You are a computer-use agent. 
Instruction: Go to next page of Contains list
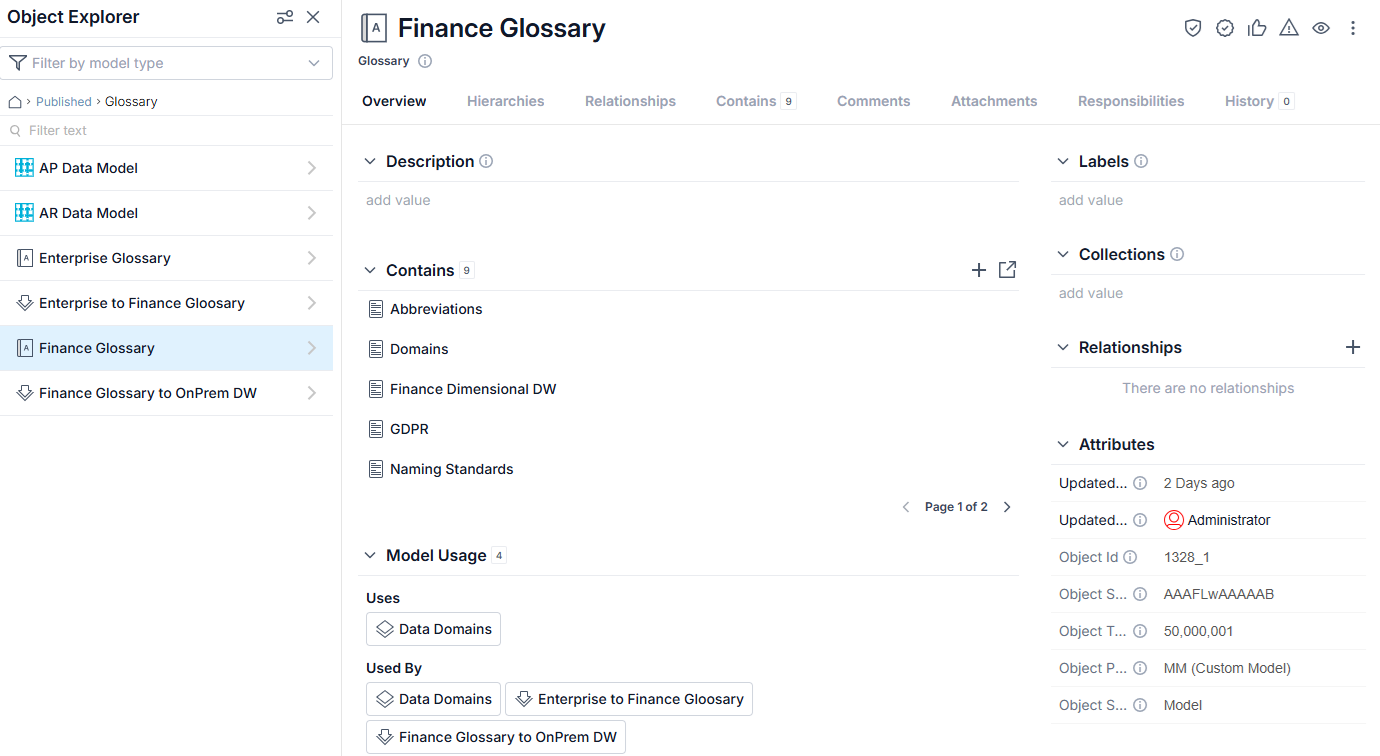(1007, 507)
